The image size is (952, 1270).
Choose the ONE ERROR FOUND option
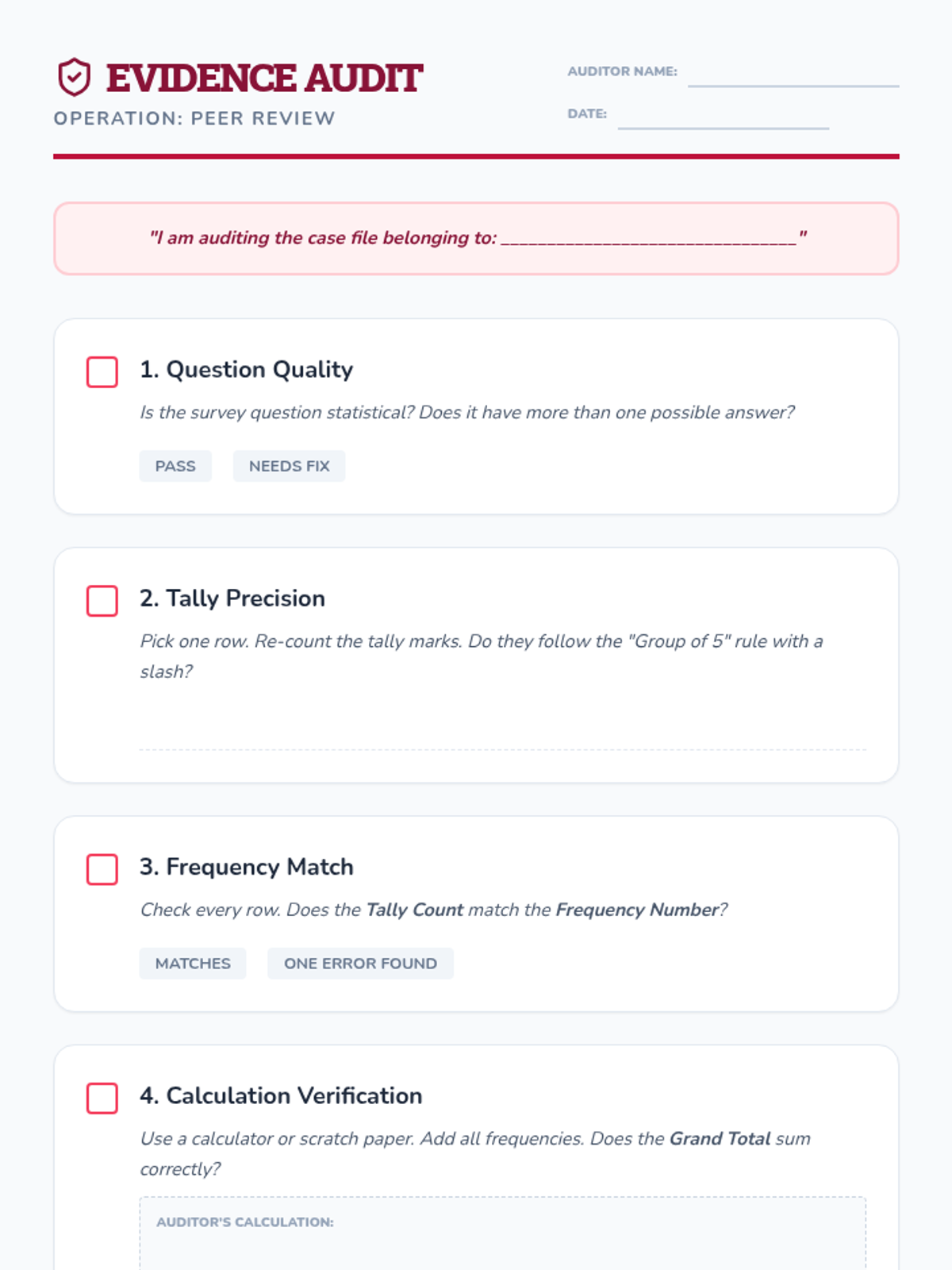tap(360, 963)
